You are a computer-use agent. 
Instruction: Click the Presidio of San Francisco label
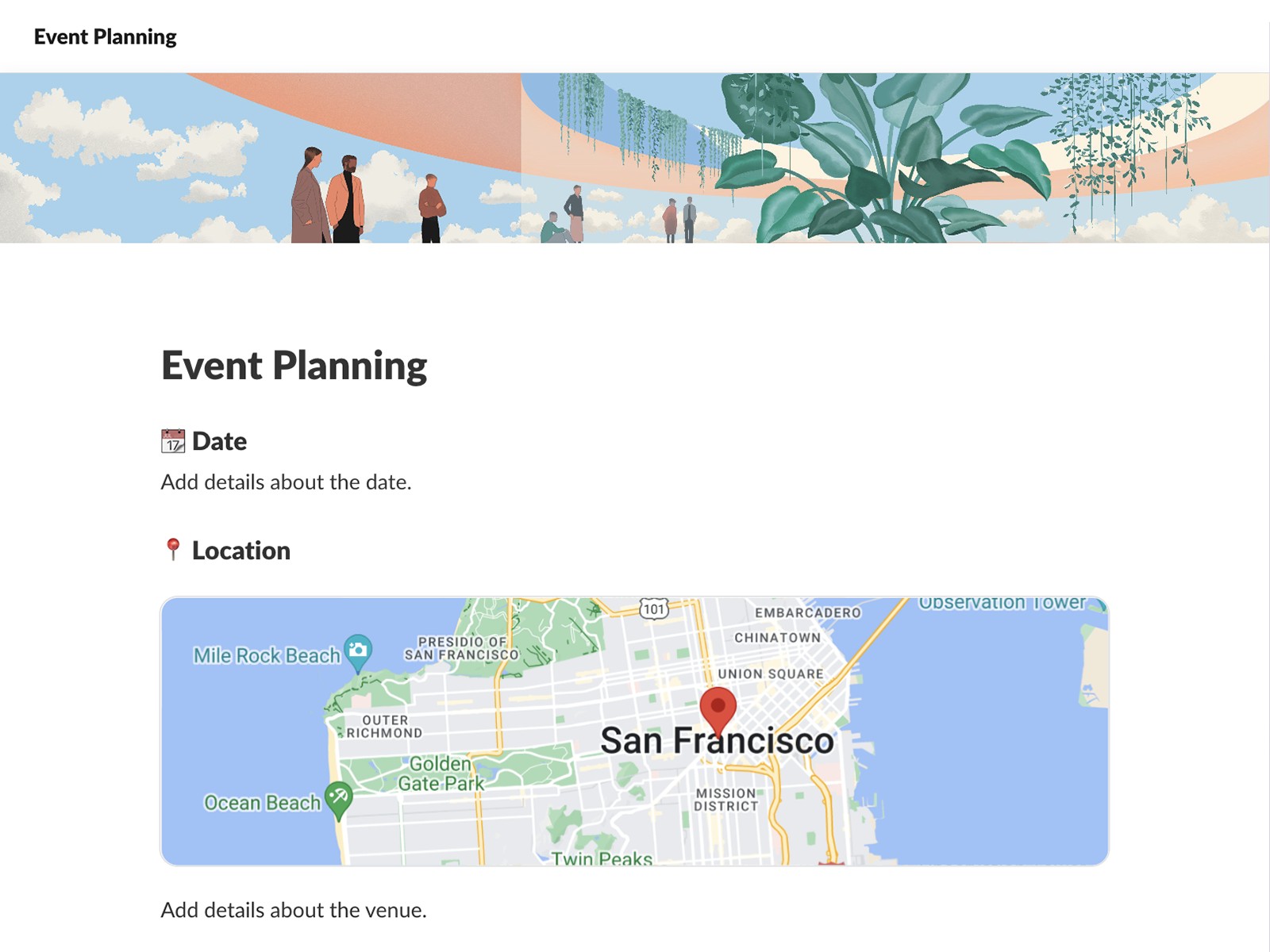point(462,648)
